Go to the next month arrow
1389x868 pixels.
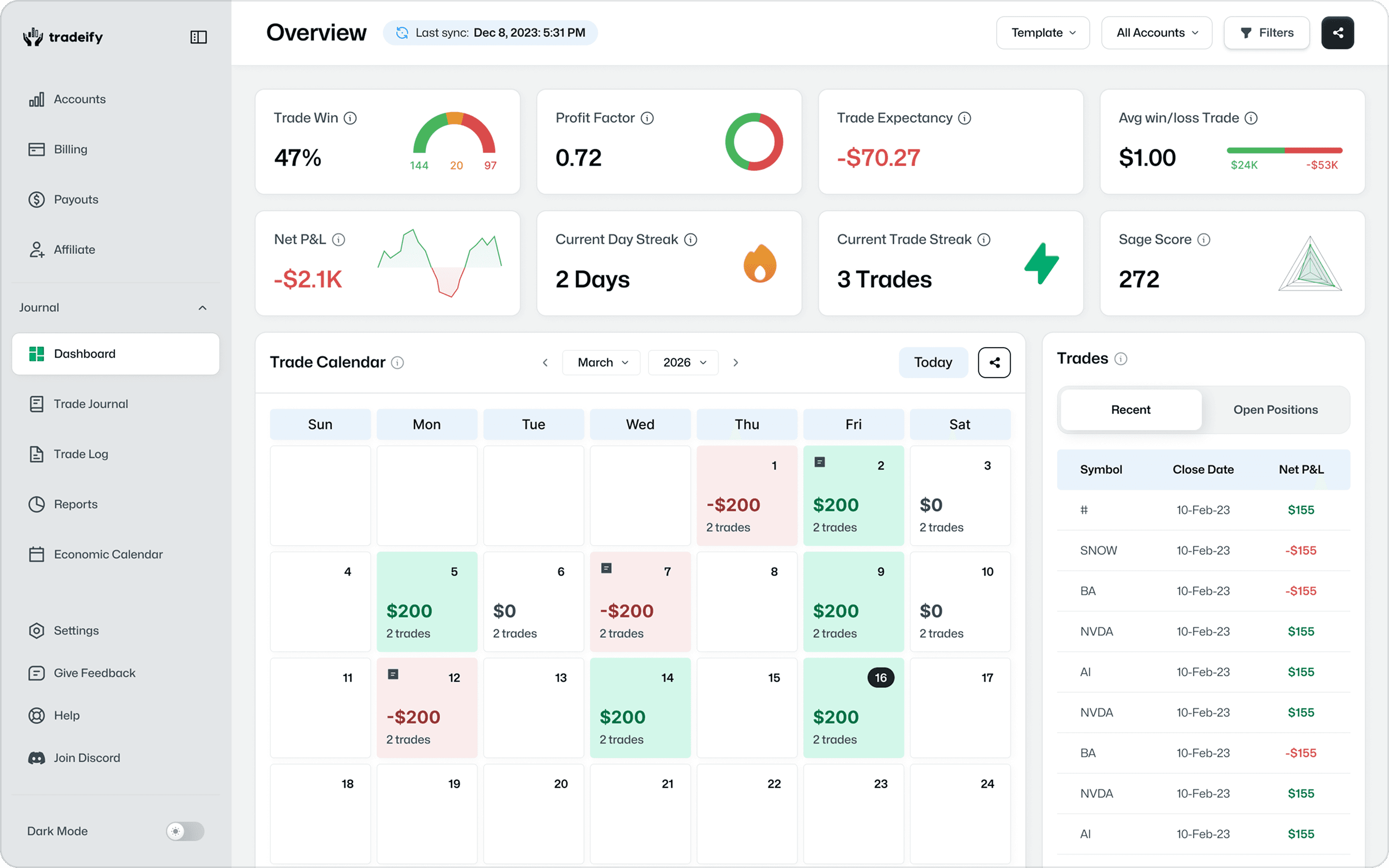[x=735, y=362]
